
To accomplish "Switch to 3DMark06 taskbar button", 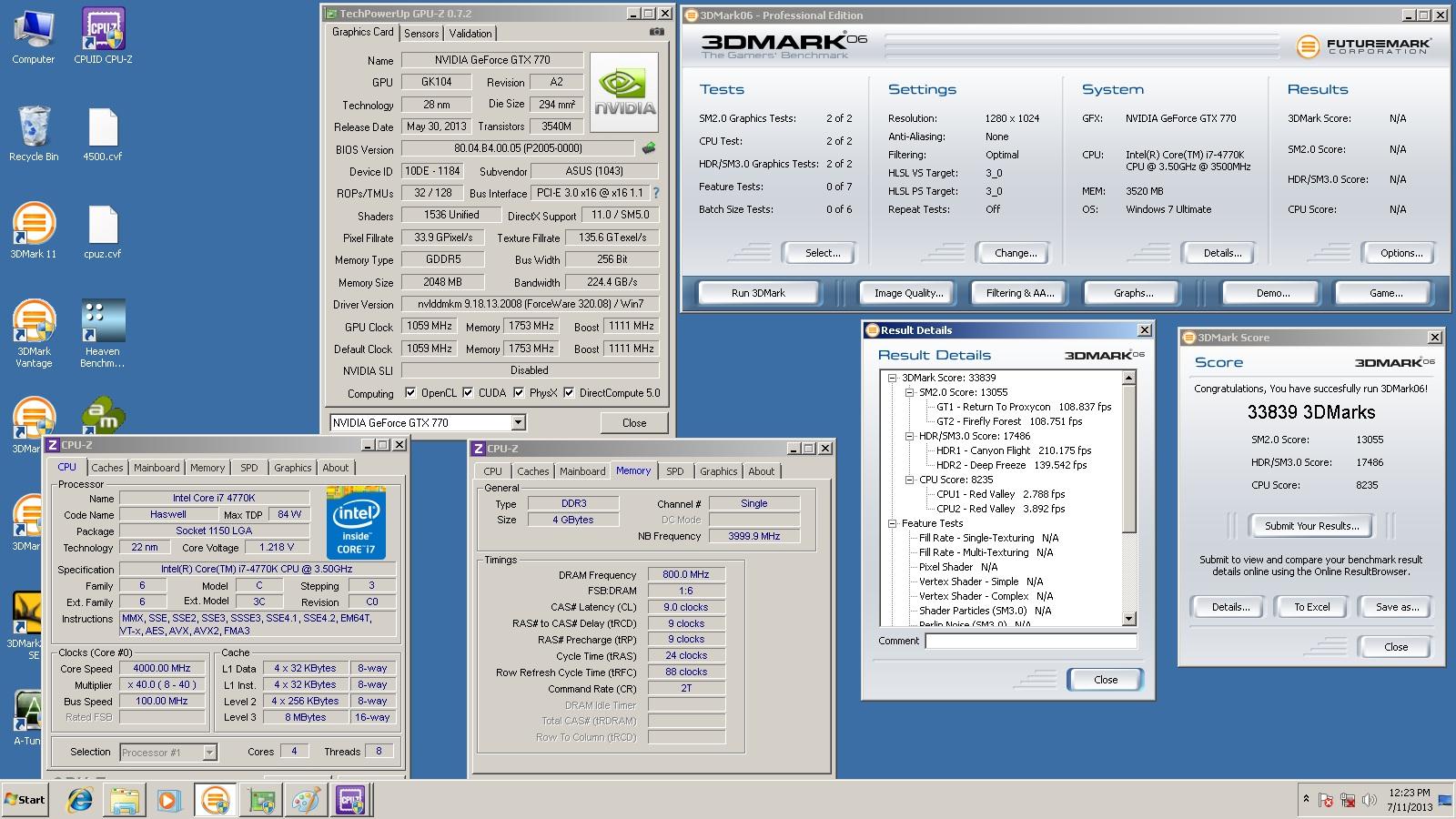I will tap(215, 800).
